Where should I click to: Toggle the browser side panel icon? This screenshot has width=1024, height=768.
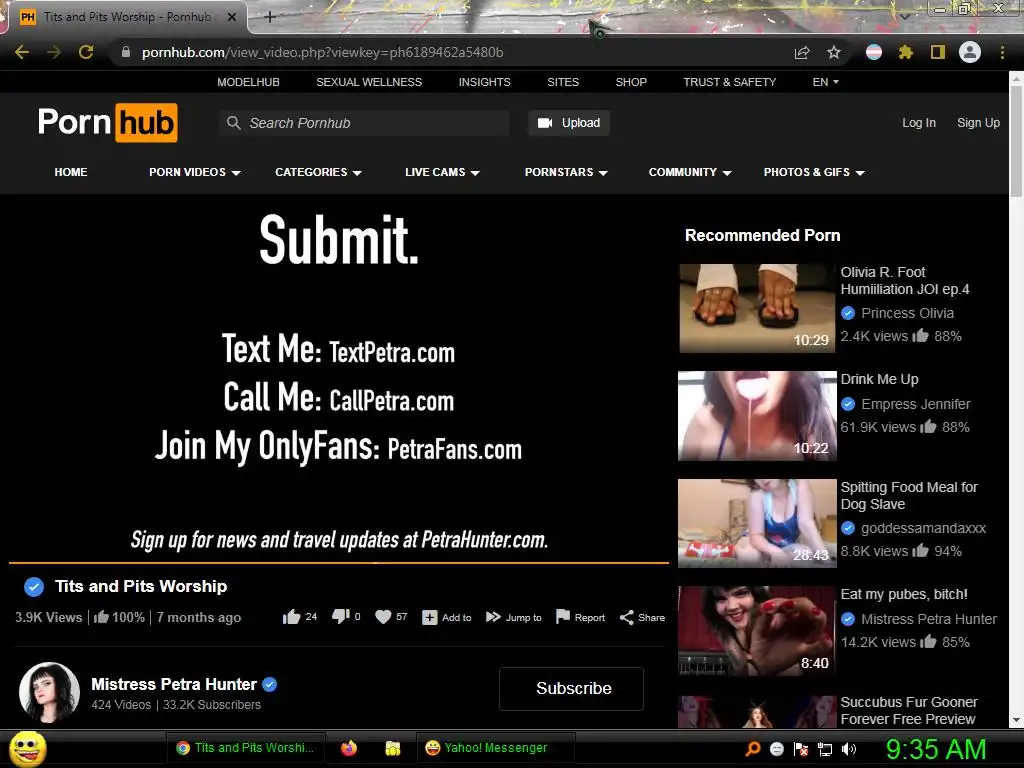click(x=938, y=52)
